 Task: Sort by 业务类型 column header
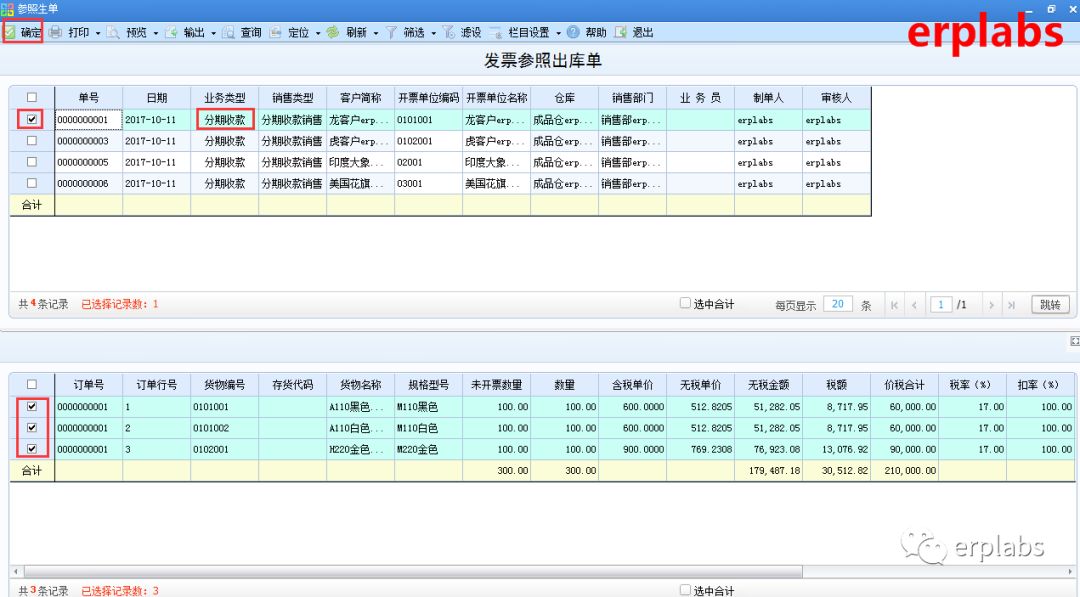click(225, 98)
